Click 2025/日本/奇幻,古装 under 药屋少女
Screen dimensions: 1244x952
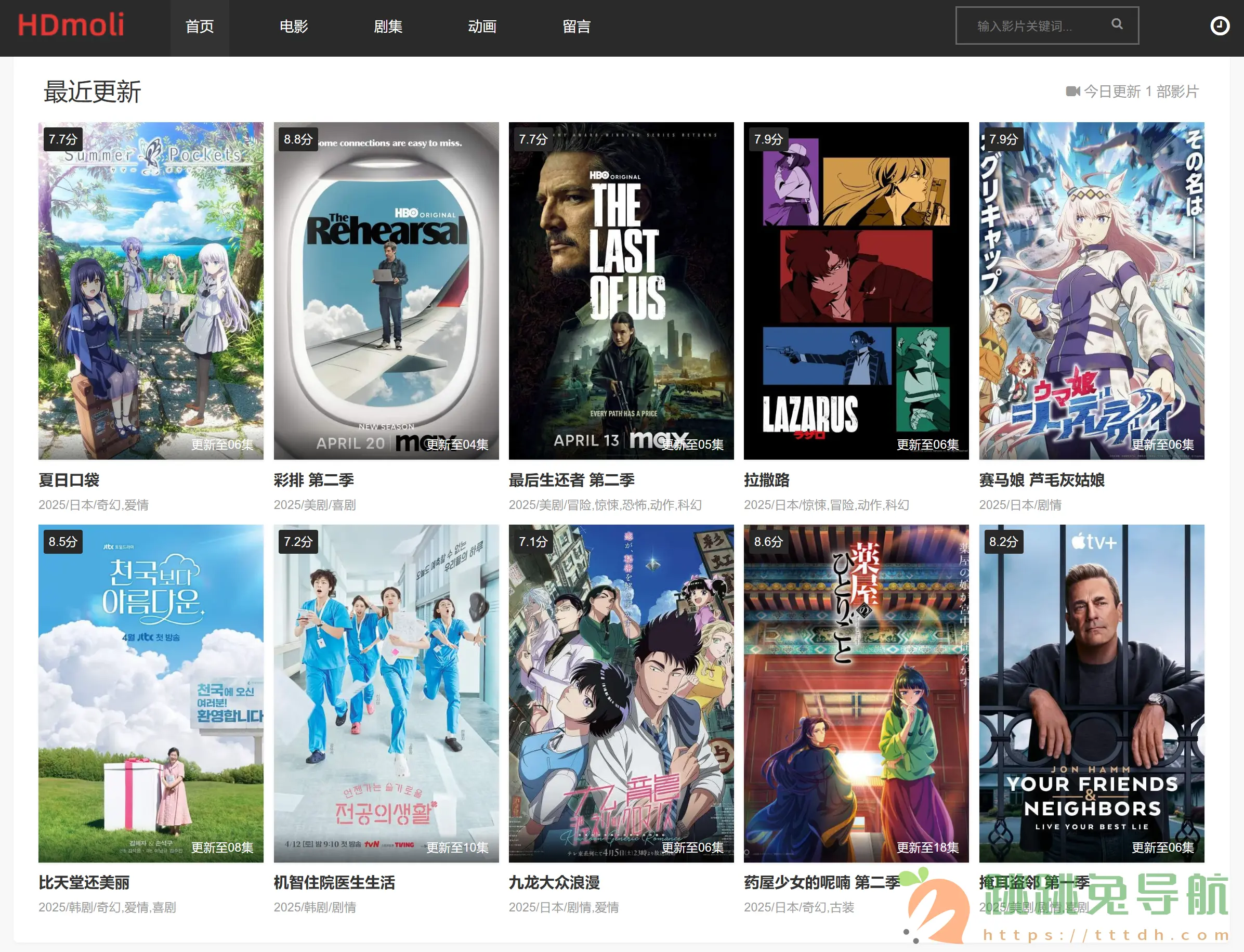798,907
